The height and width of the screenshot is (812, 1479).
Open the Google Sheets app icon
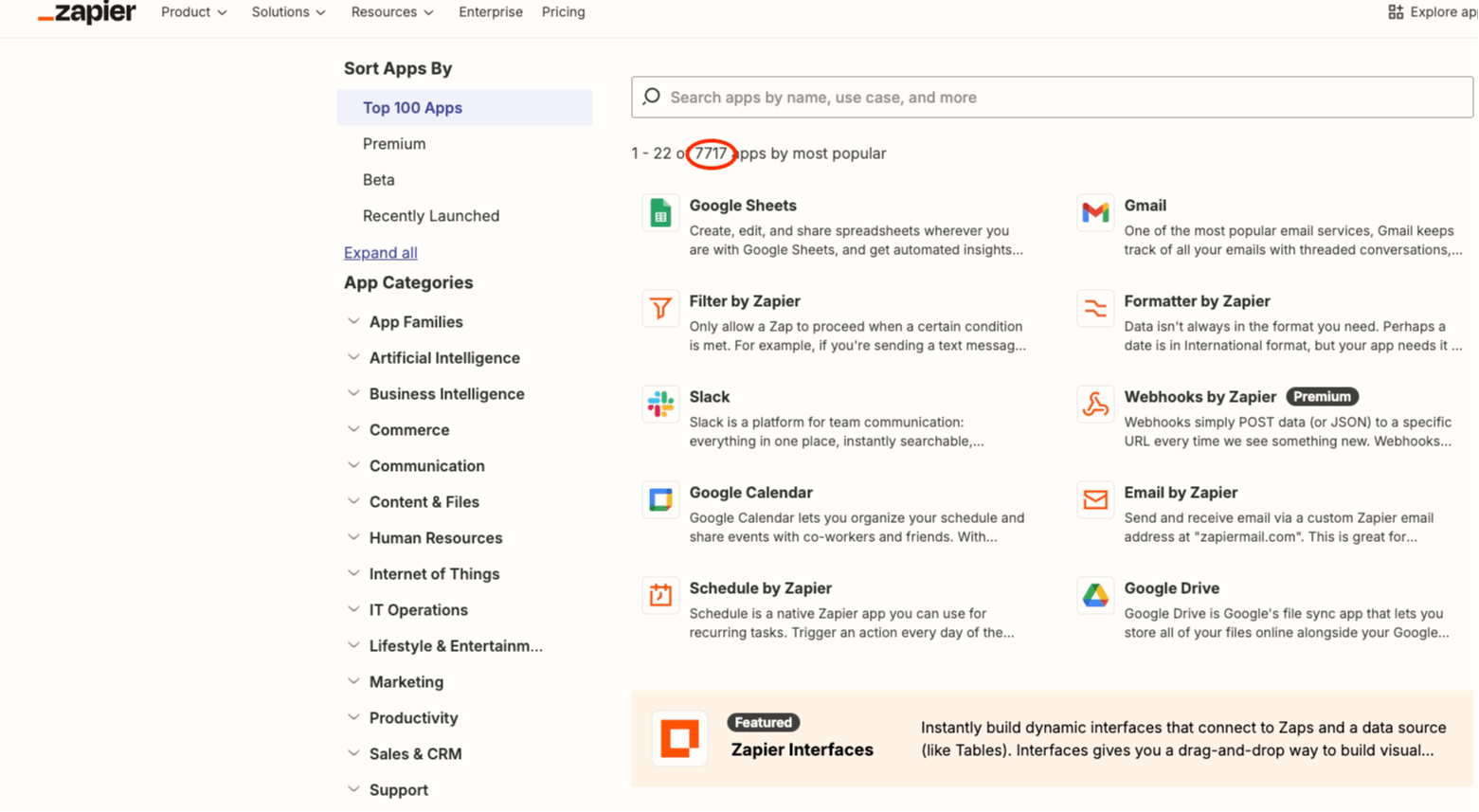tap(660, 213)
